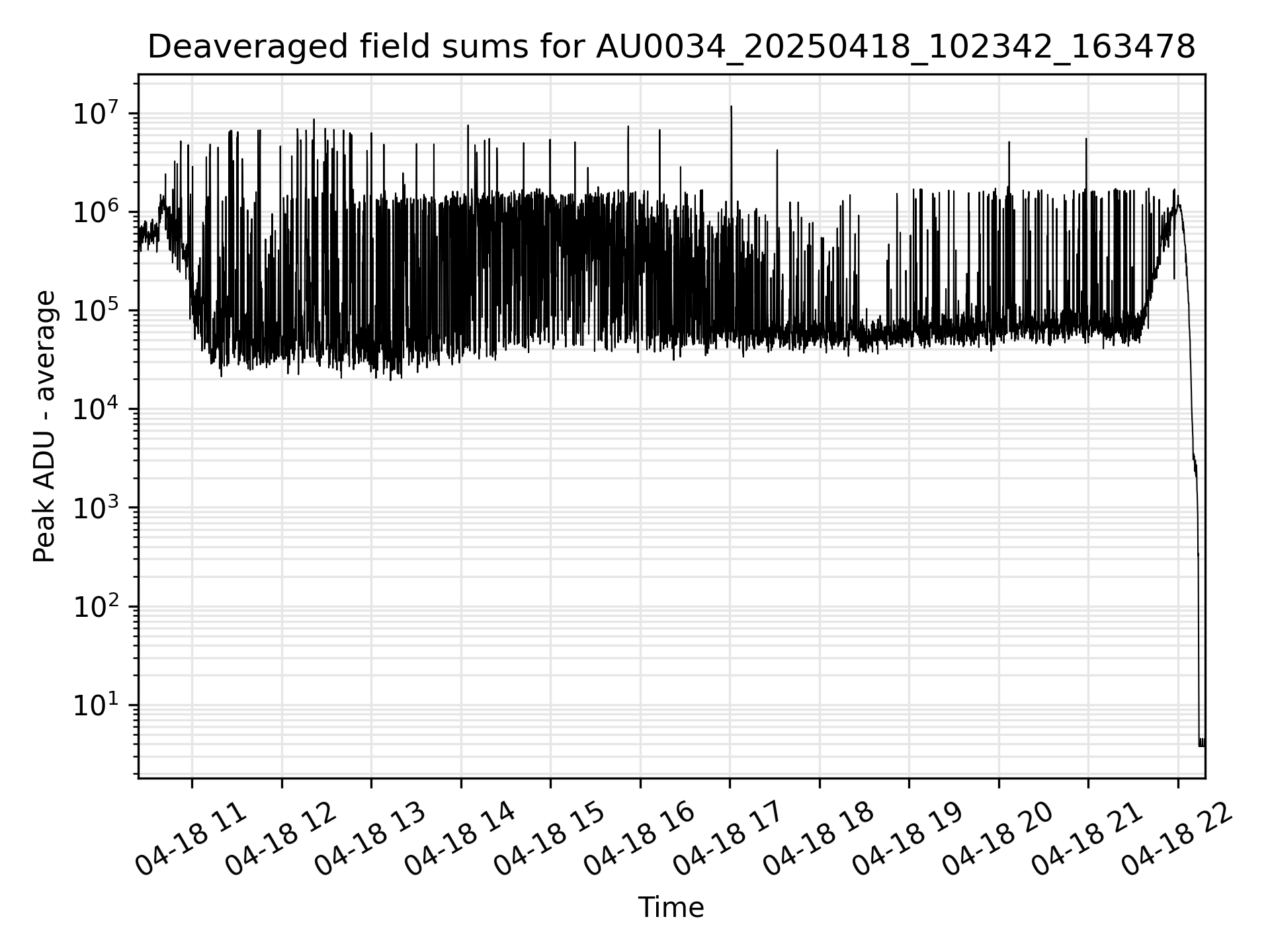Click the y tick label 10^4
1270x952 pixels.
coord(97,409)
